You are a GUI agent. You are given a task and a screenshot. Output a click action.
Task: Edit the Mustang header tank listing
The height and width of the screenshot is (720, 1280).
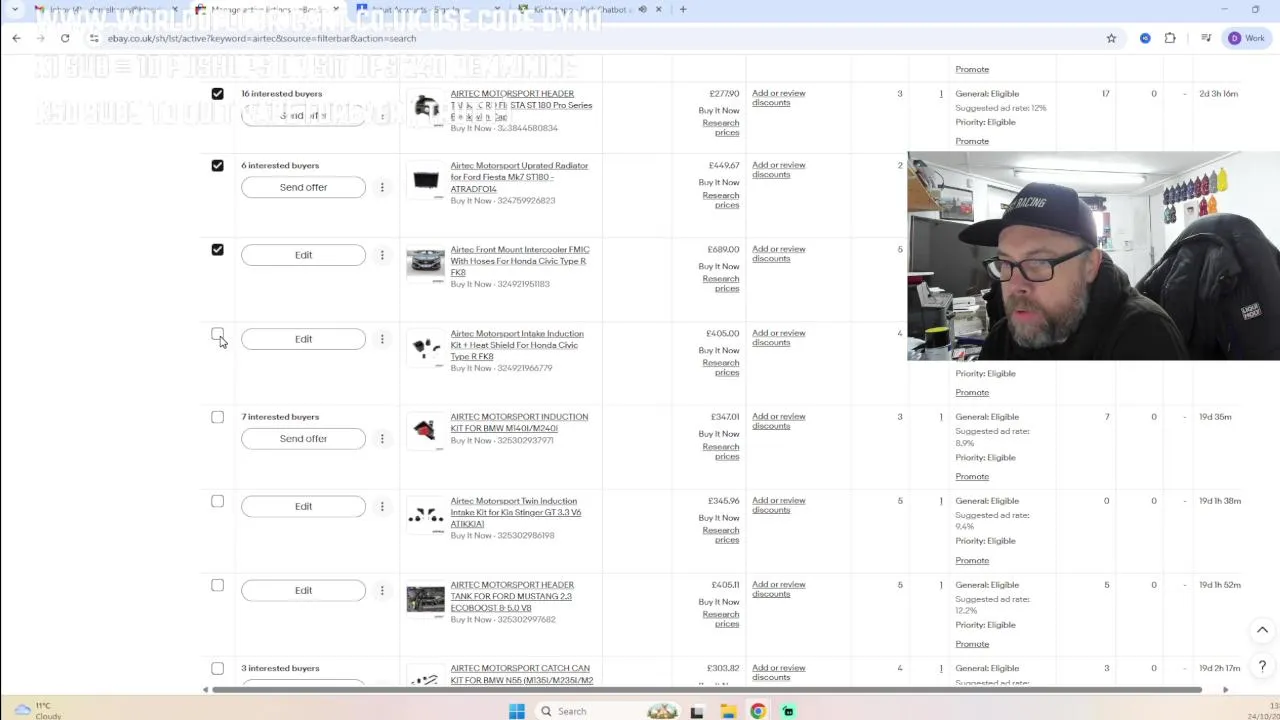pos(303,591)
